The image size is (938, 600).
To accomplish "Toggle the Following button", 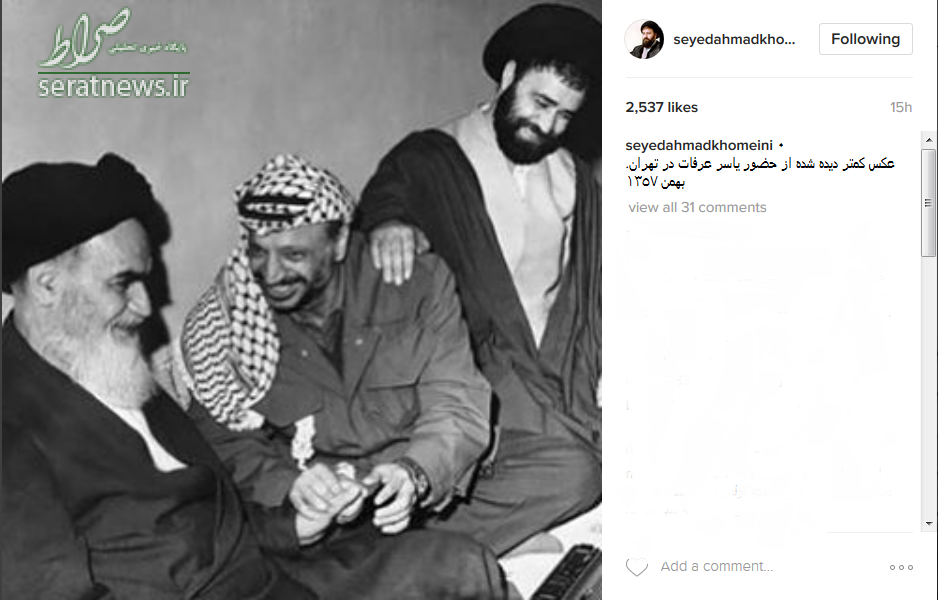I will [x=866, y=39].
